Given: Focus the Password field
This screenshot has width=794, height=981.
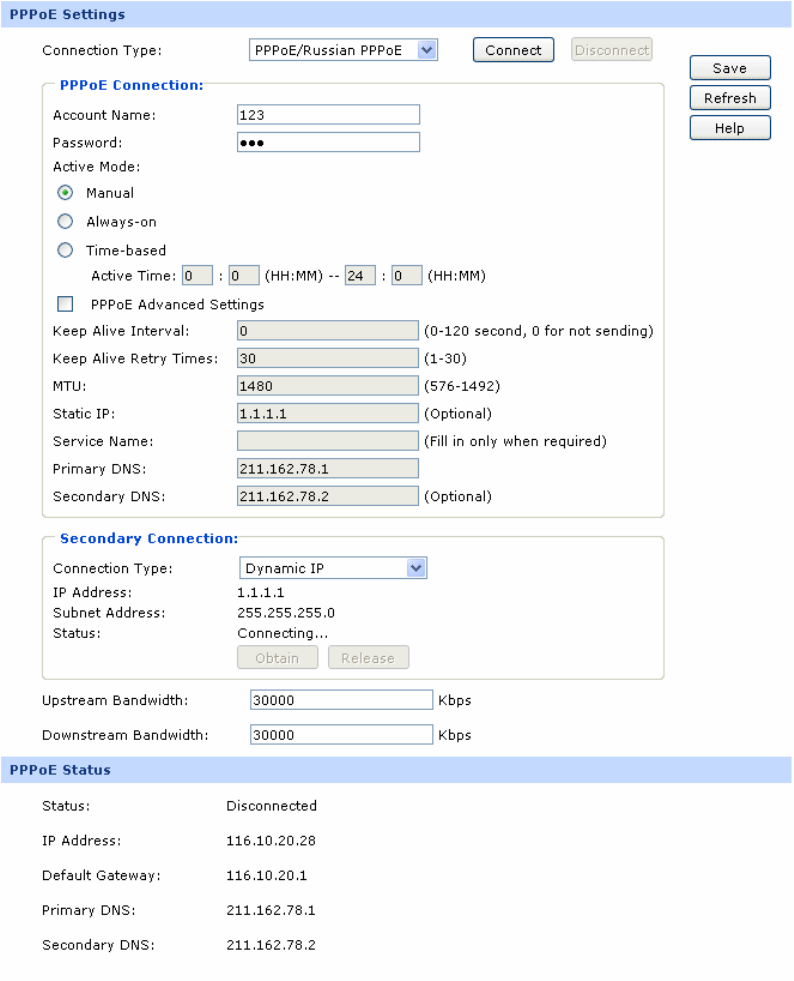Looking at the screenshot, I should pyautogui.click(x=328, y=142).
